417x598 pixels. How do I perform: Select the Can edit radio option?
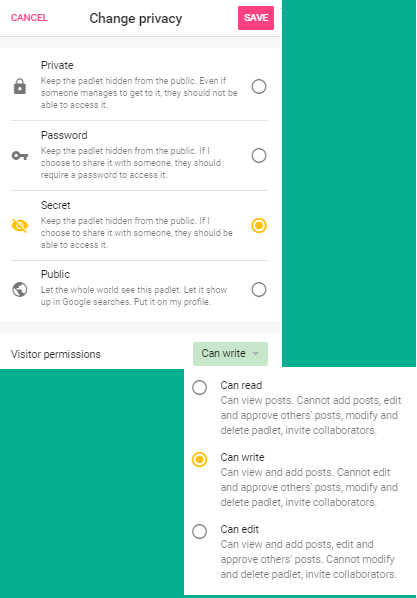pos(200,531)
